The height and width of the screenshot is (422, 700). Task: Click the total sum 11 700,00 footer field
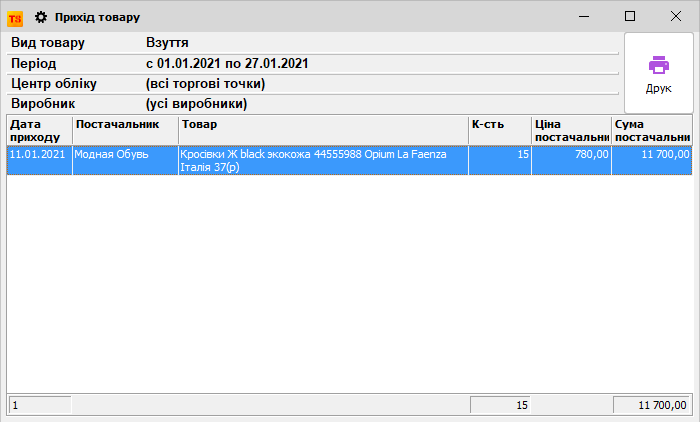pos(651,405)
